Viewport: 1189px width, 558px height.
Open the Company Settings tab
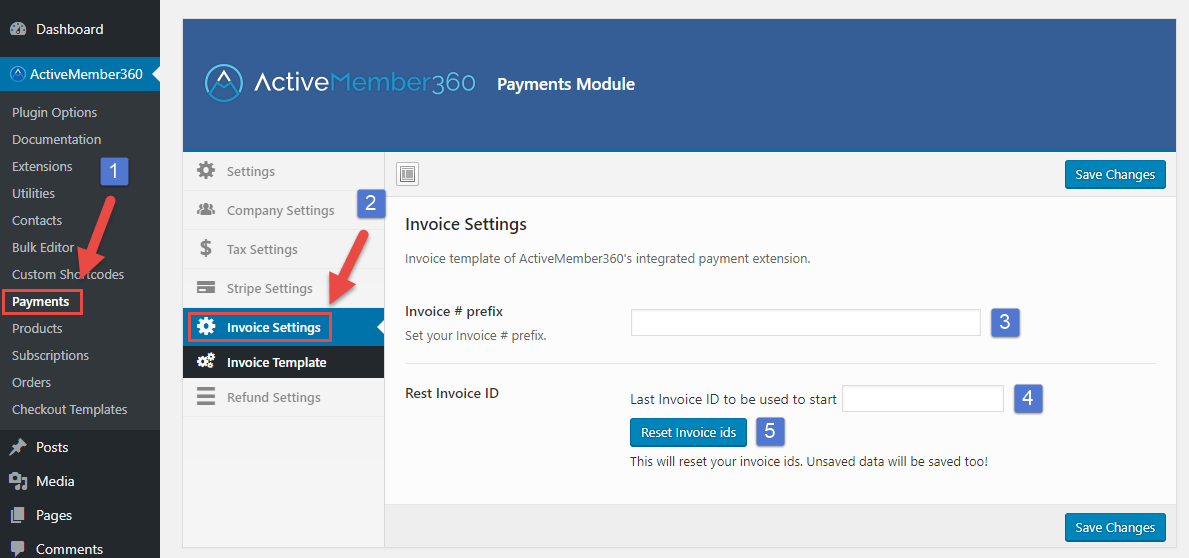[x=284, y=210]
